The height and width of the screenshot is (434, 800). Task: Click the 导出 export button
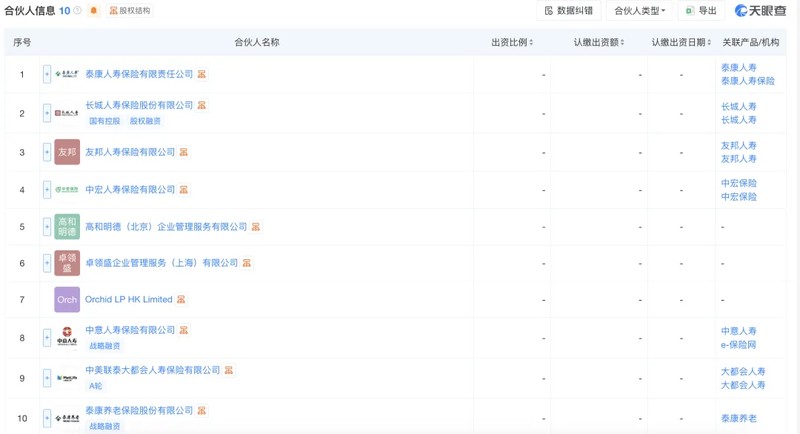point(701,11)
